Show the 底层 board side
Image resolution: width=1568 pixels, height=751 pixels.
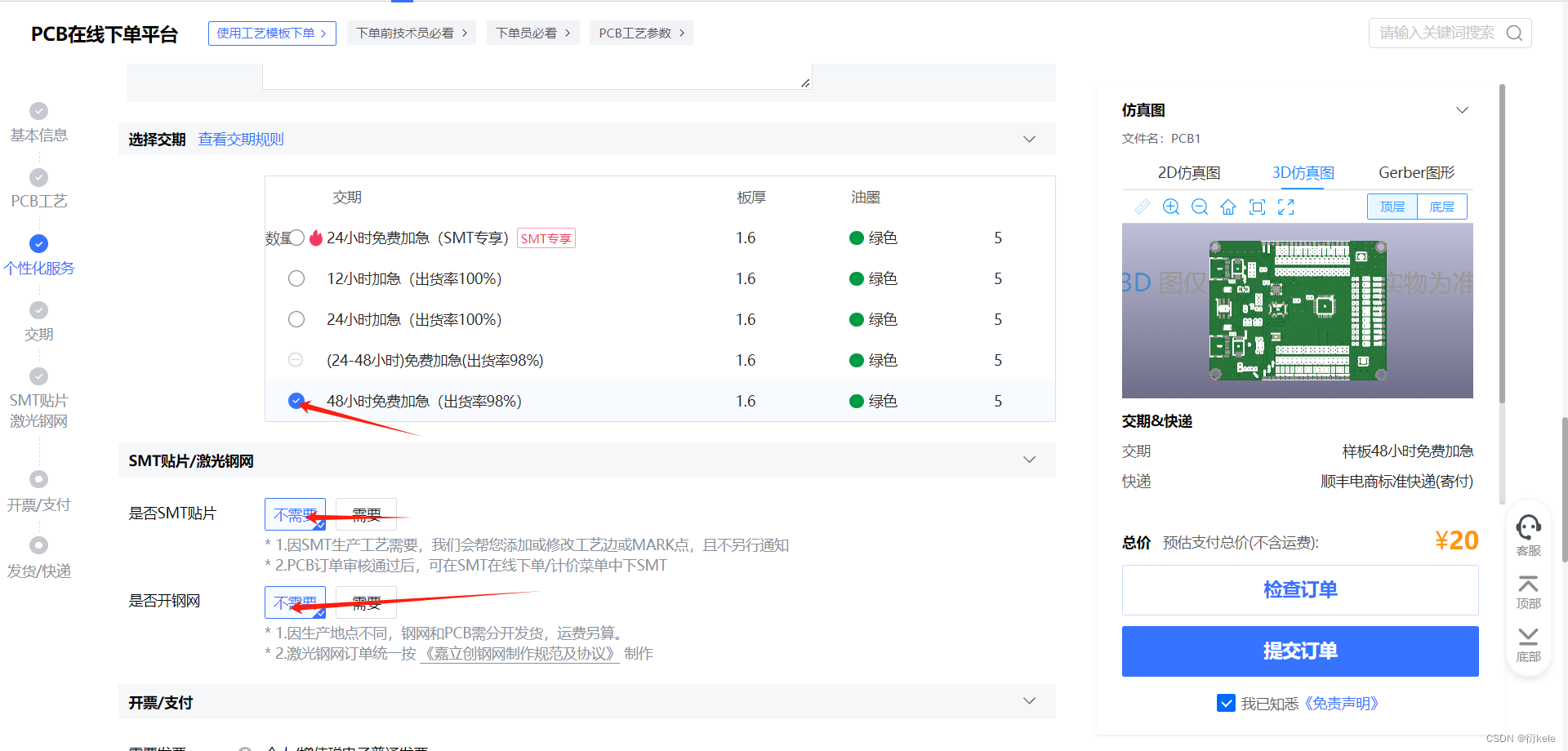pos(1442,207)
